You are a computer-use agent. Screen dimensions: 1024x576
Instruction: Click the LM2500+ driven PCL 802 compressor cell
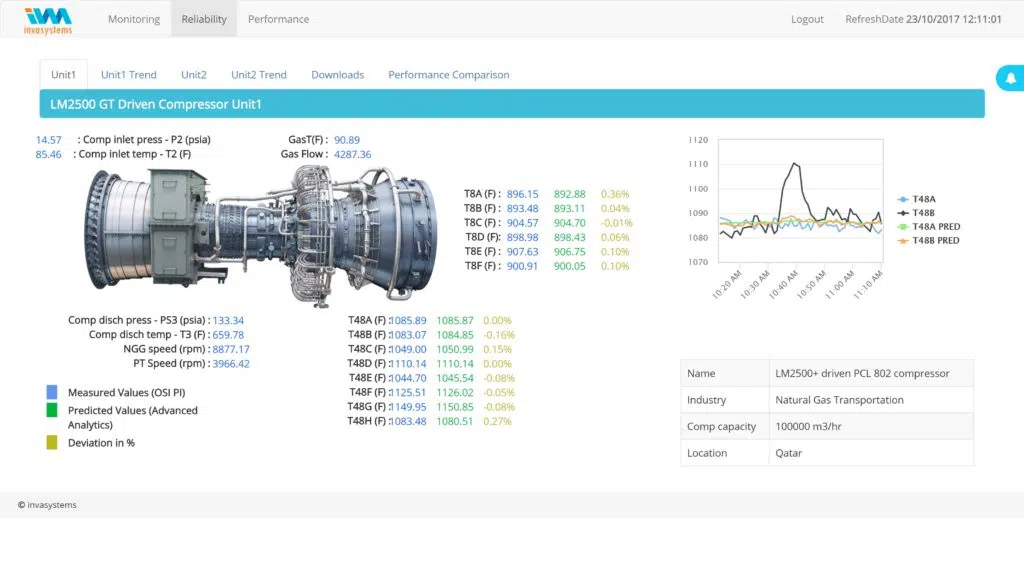click(x=871, y=373)
